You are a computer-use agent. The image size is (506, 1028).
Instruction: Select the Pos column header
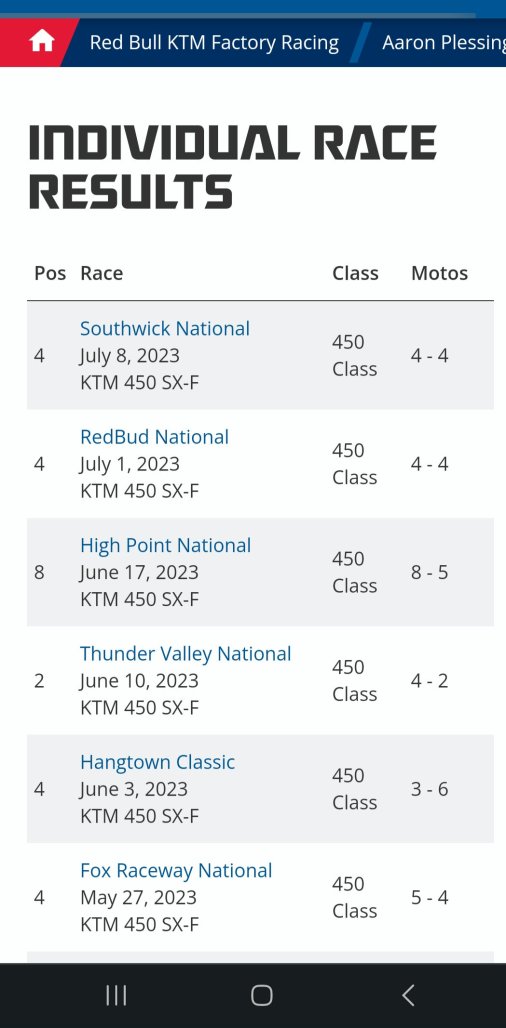[x=50, y=273]
